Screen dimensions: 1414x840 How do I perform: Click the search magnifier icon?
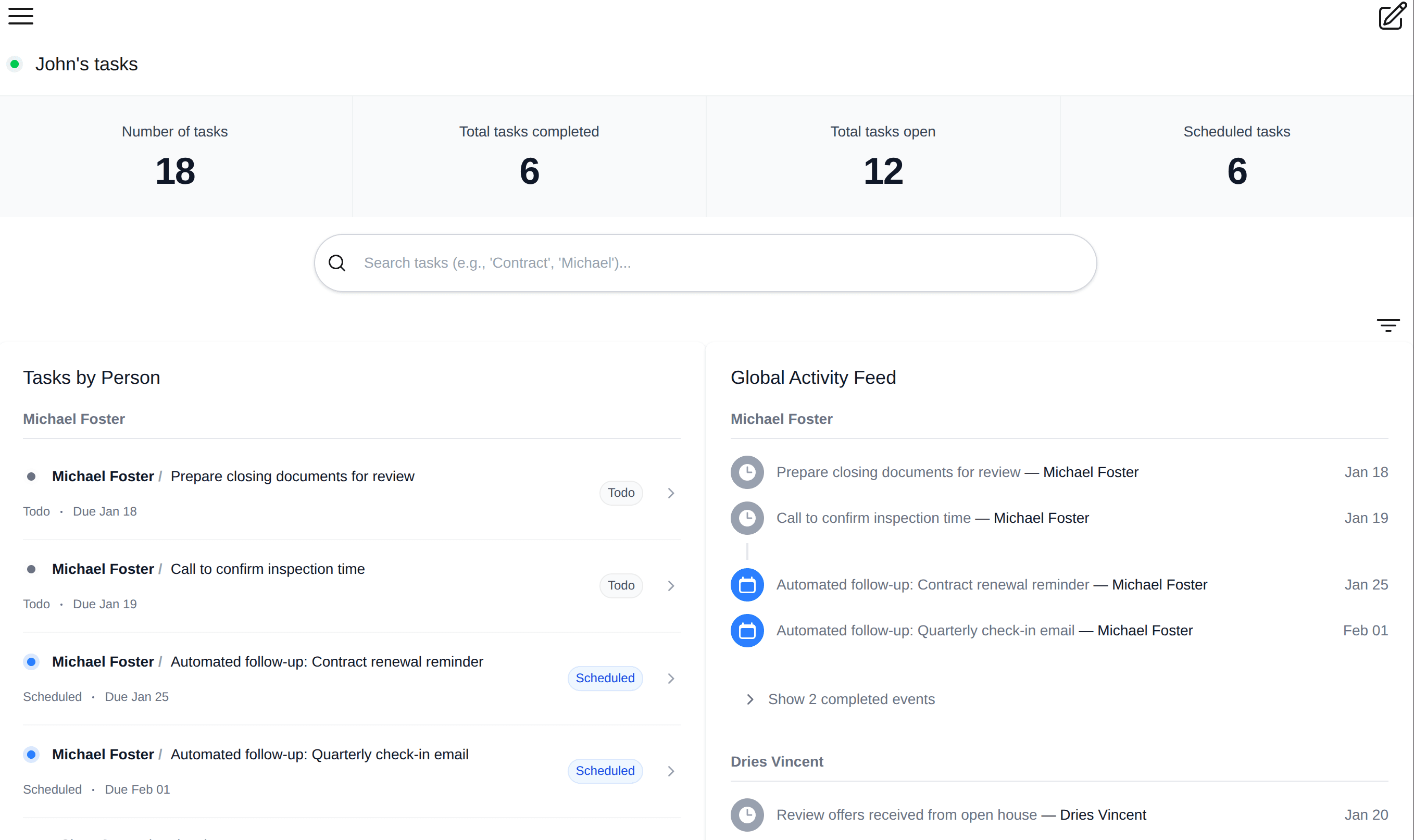point(337,262)
